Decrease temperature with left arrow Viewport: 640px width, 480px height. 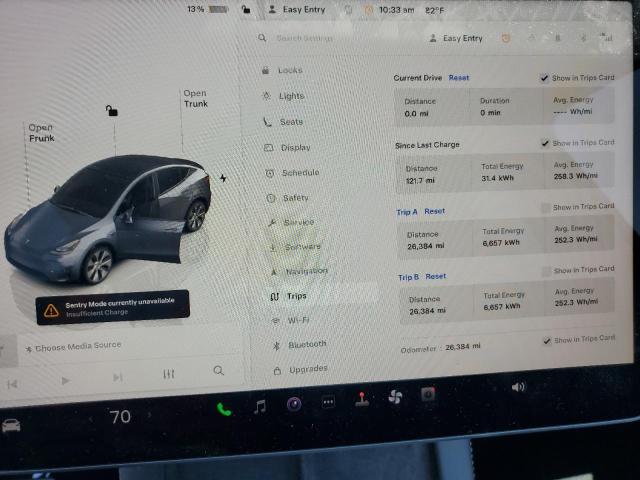[91, 418]
